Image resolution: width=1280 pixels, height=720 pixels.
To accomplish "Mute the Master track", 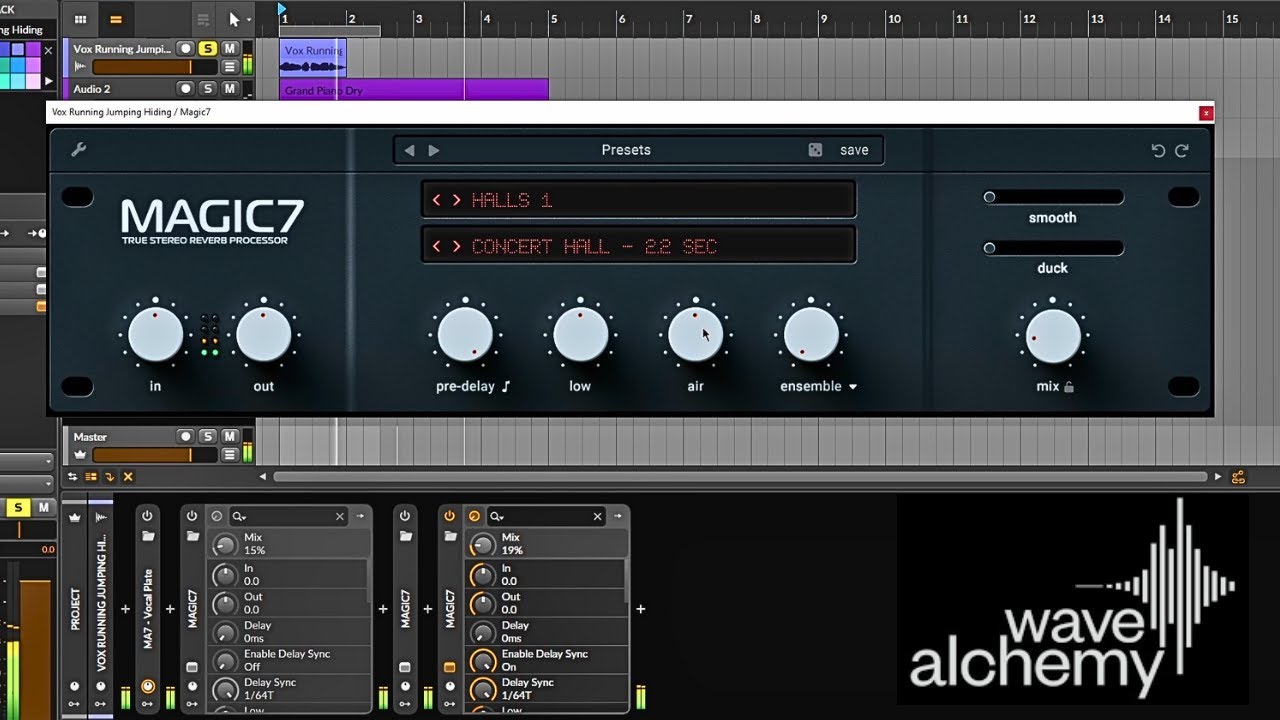I will [229, 437].
